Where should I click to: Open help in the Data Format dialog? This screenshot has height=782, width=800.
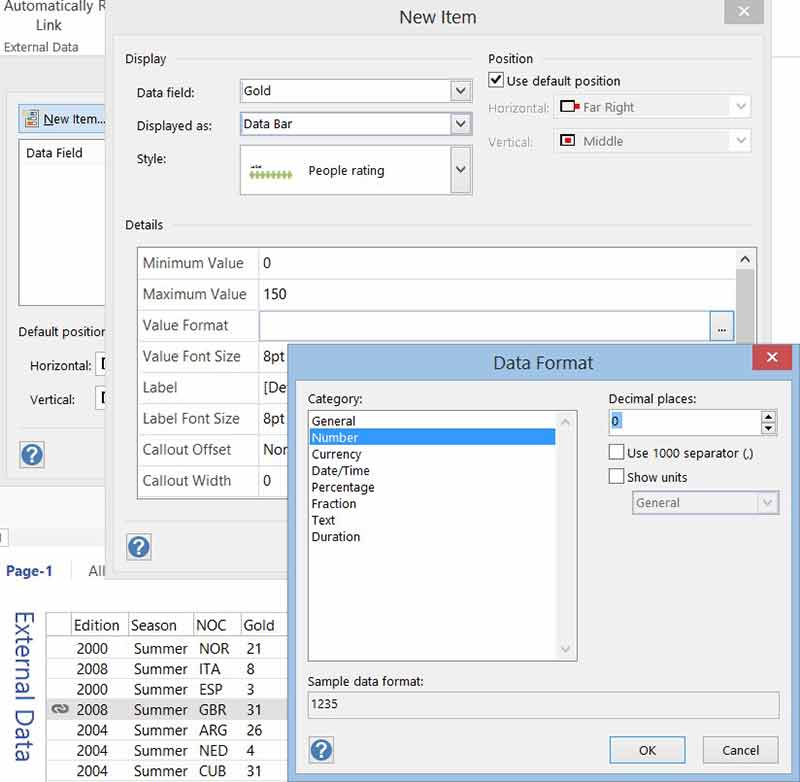[x=321, y=750]
